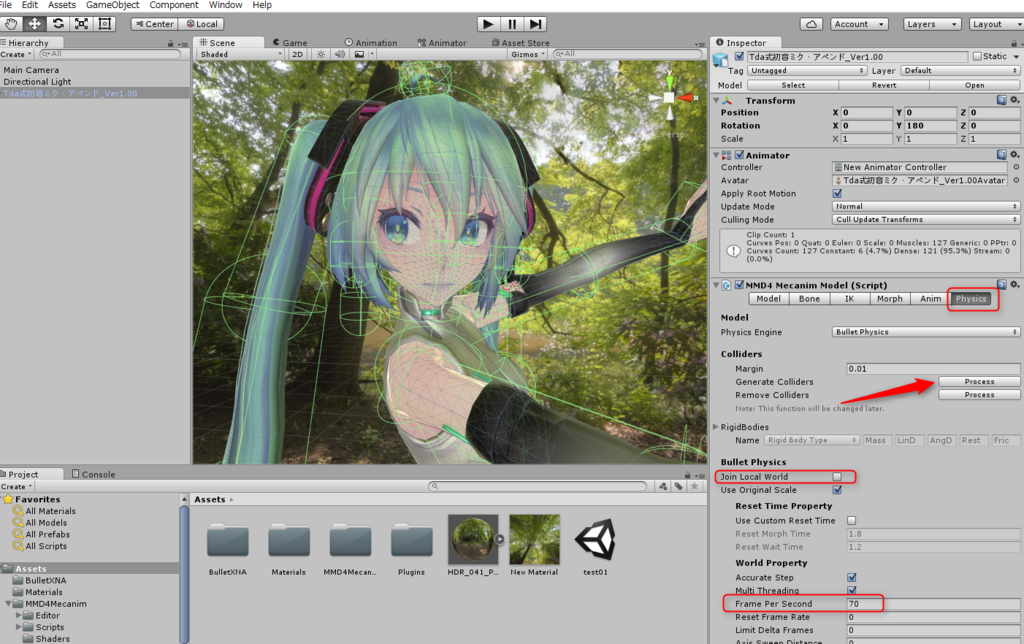
Task: Toggle the Local handle rotation button
Action: (x=201, y=24)
